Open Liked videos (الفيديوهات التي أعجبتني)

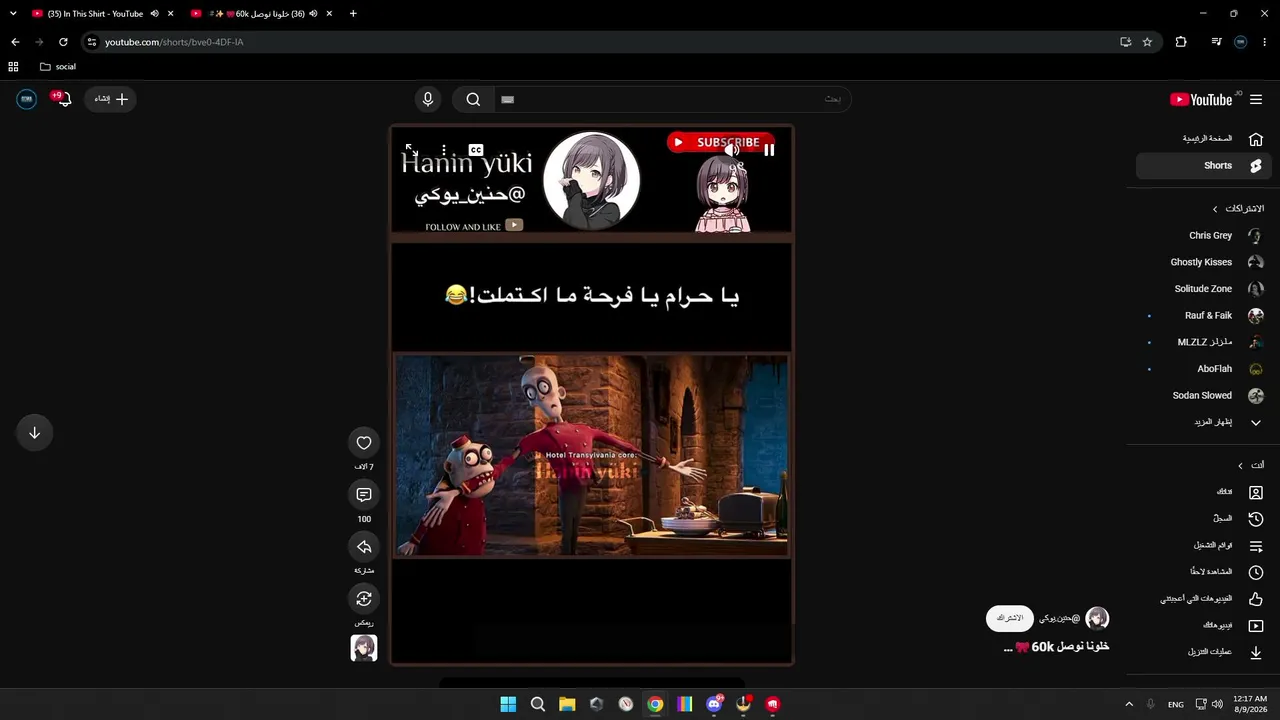tap(1203, 599)
